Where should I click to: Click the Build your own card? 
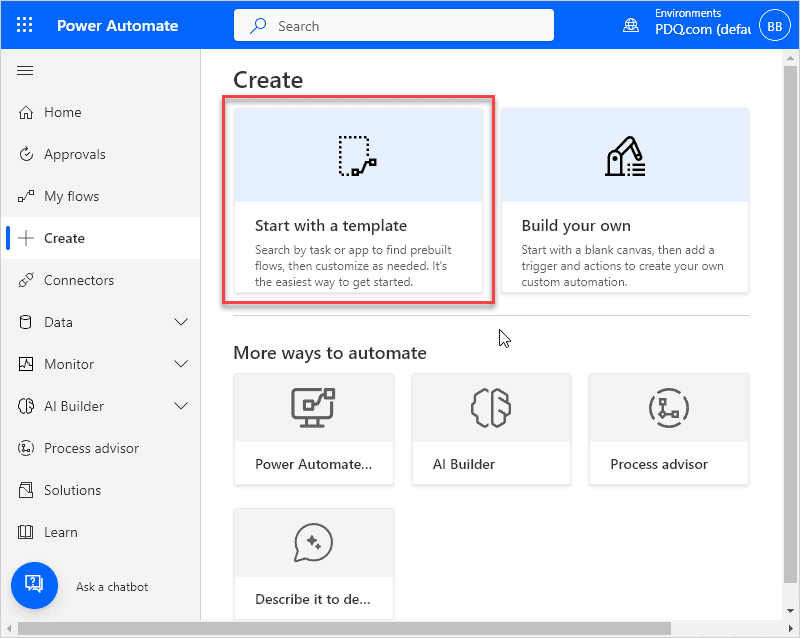[x=624, y=200]
